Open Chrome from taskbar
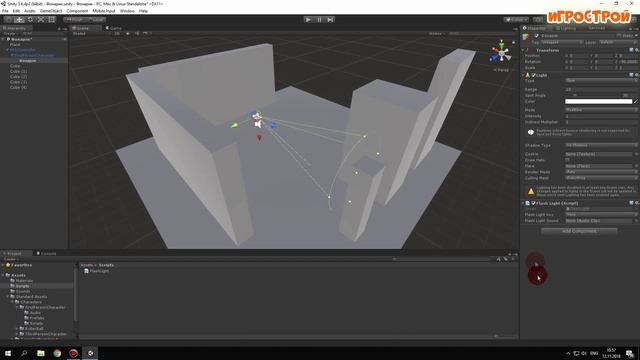 click(57, 353)
